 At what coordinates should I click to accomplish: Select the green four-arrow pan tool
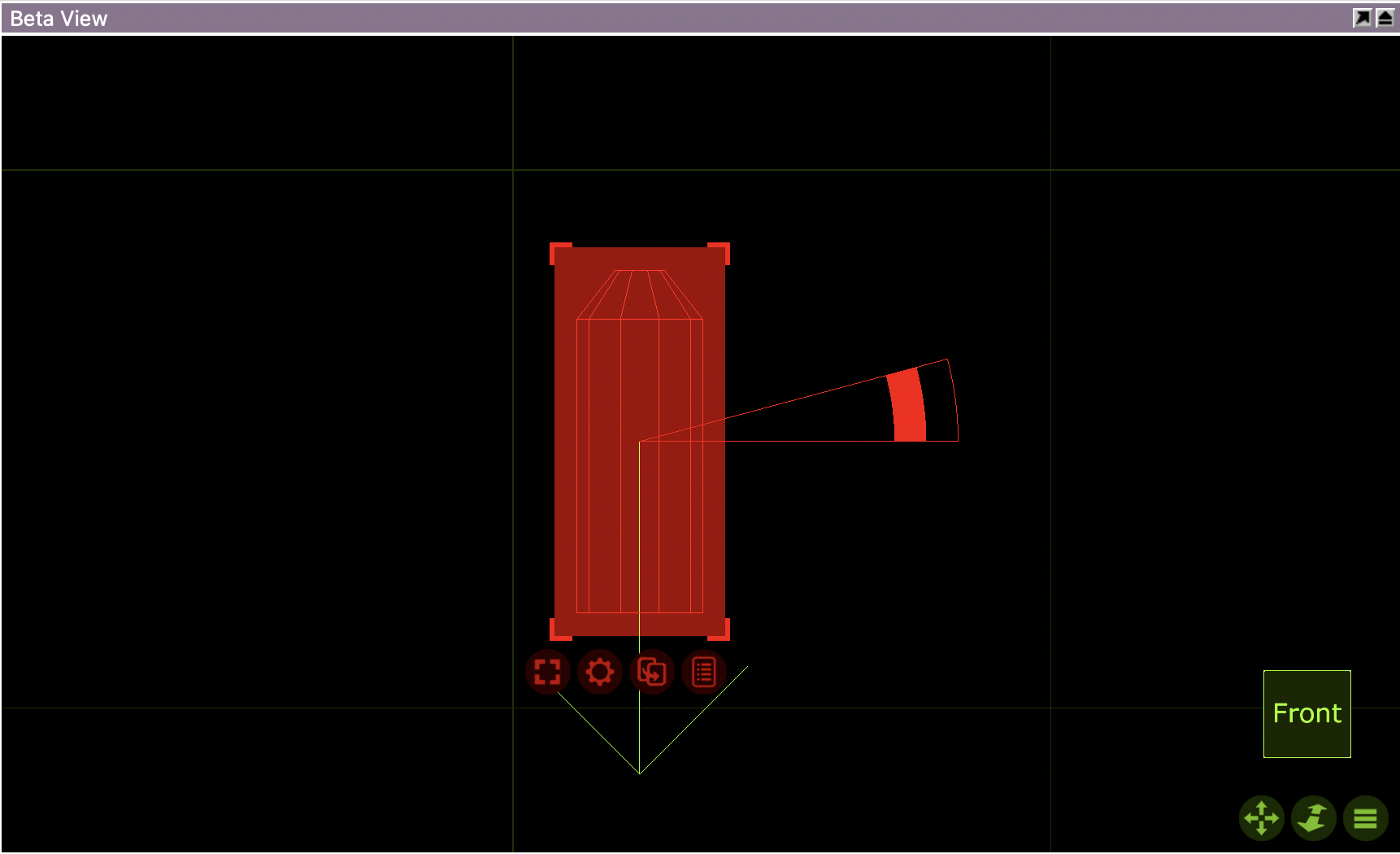coord(1261,818)
